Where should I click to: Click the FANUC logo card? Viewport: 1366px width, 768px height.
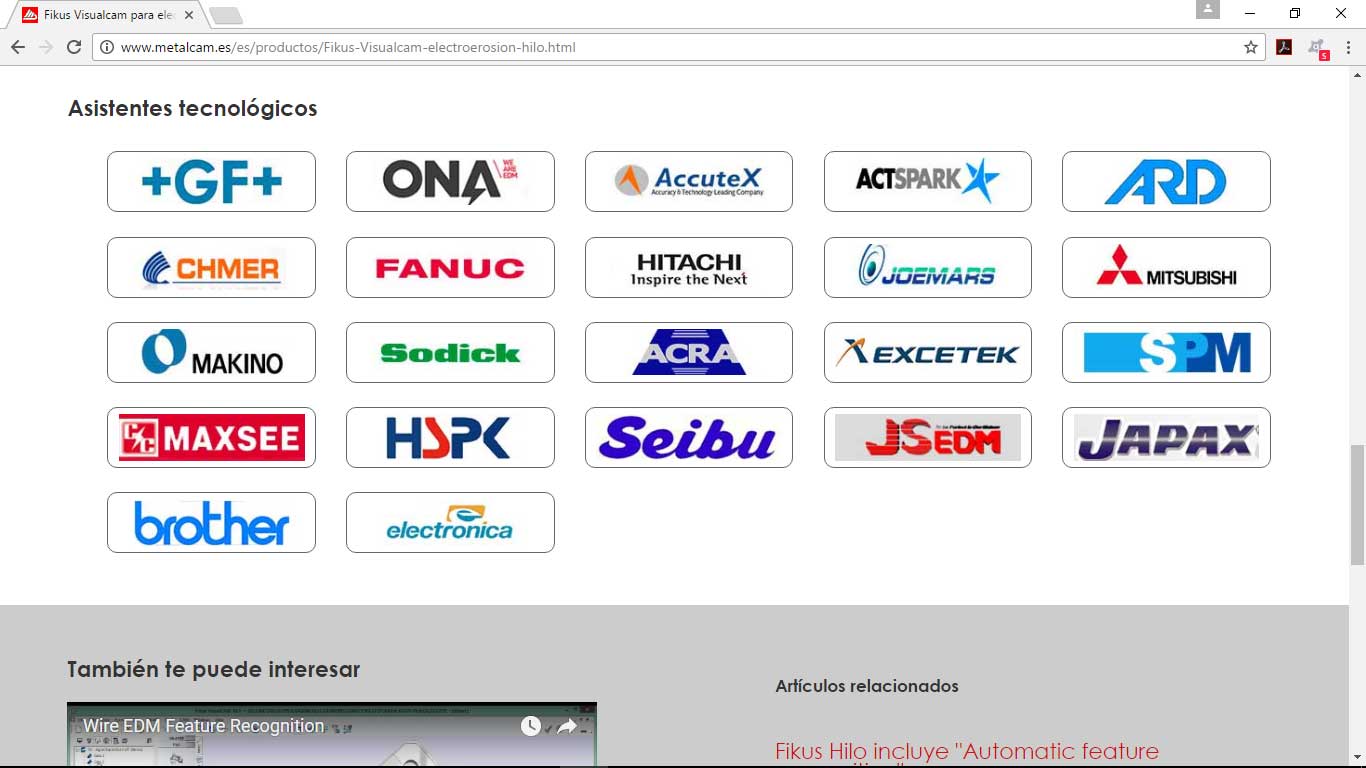(450, 267)
